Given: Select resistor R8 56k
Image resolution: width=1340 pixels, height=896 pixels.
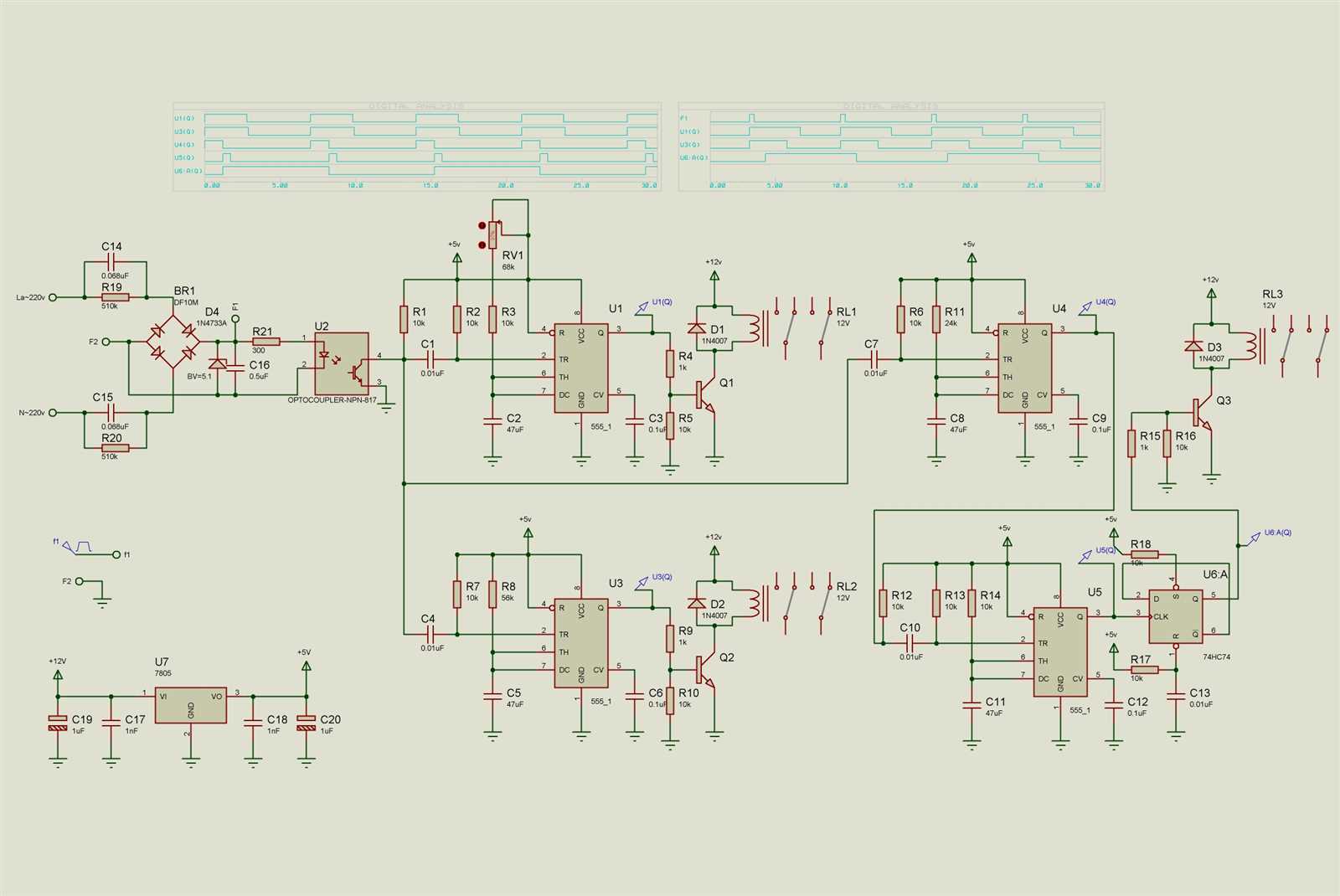Looking at the screenshot, I should (x=492, y=595).
